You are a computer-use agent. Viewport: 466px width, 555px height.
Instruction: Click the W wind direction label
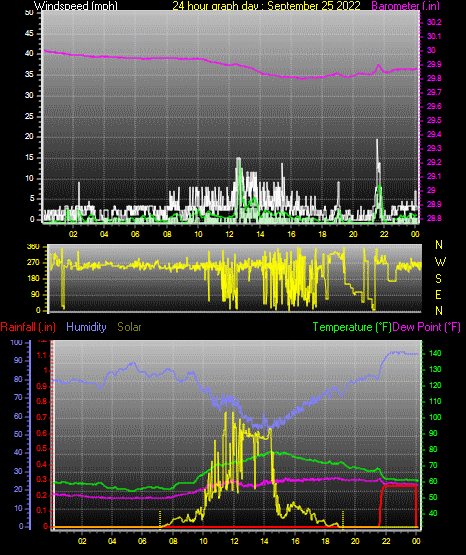pyautogui.click(x=440, y=262)
